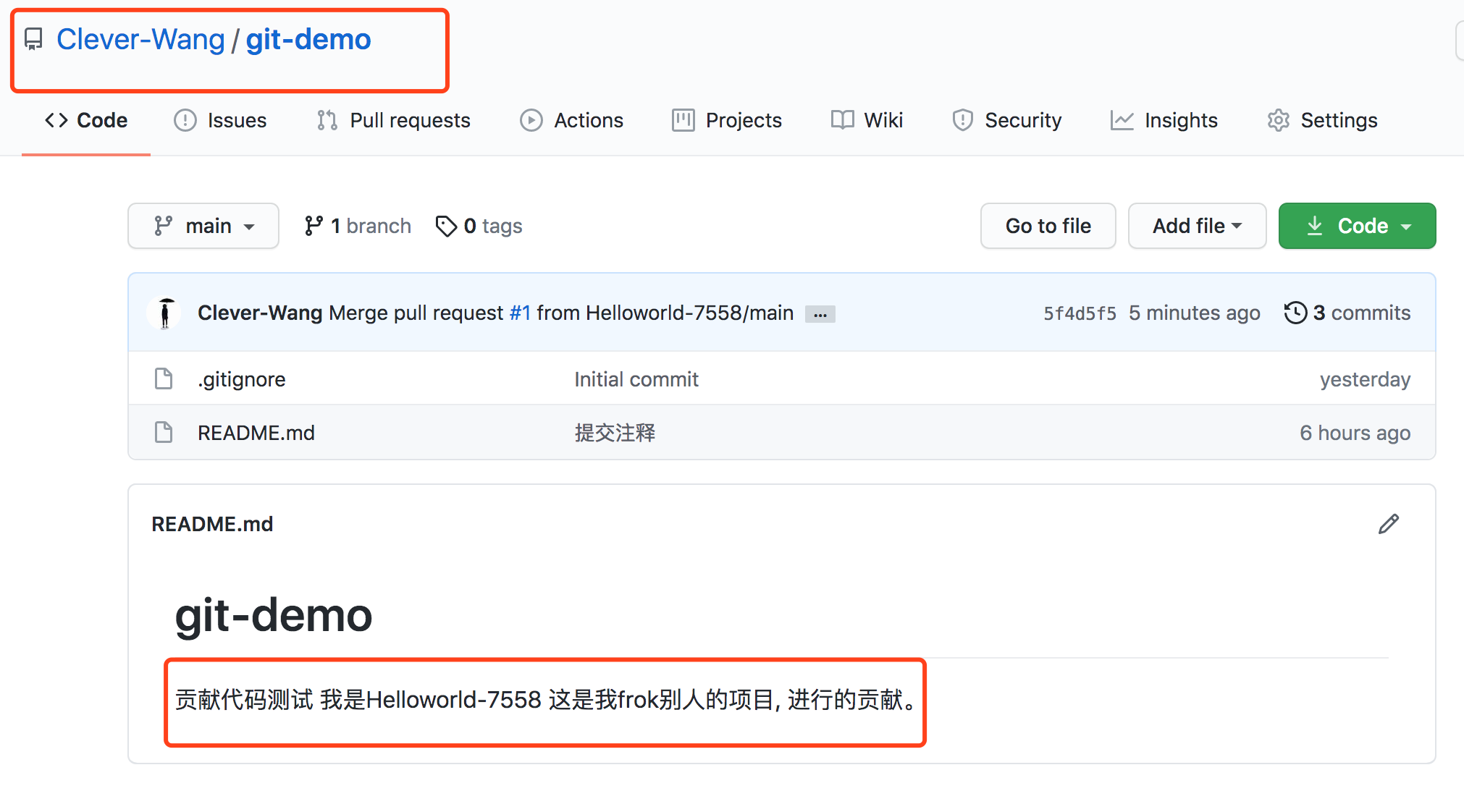Open the 提交注释 commit message link

click(x=615, y=433)
